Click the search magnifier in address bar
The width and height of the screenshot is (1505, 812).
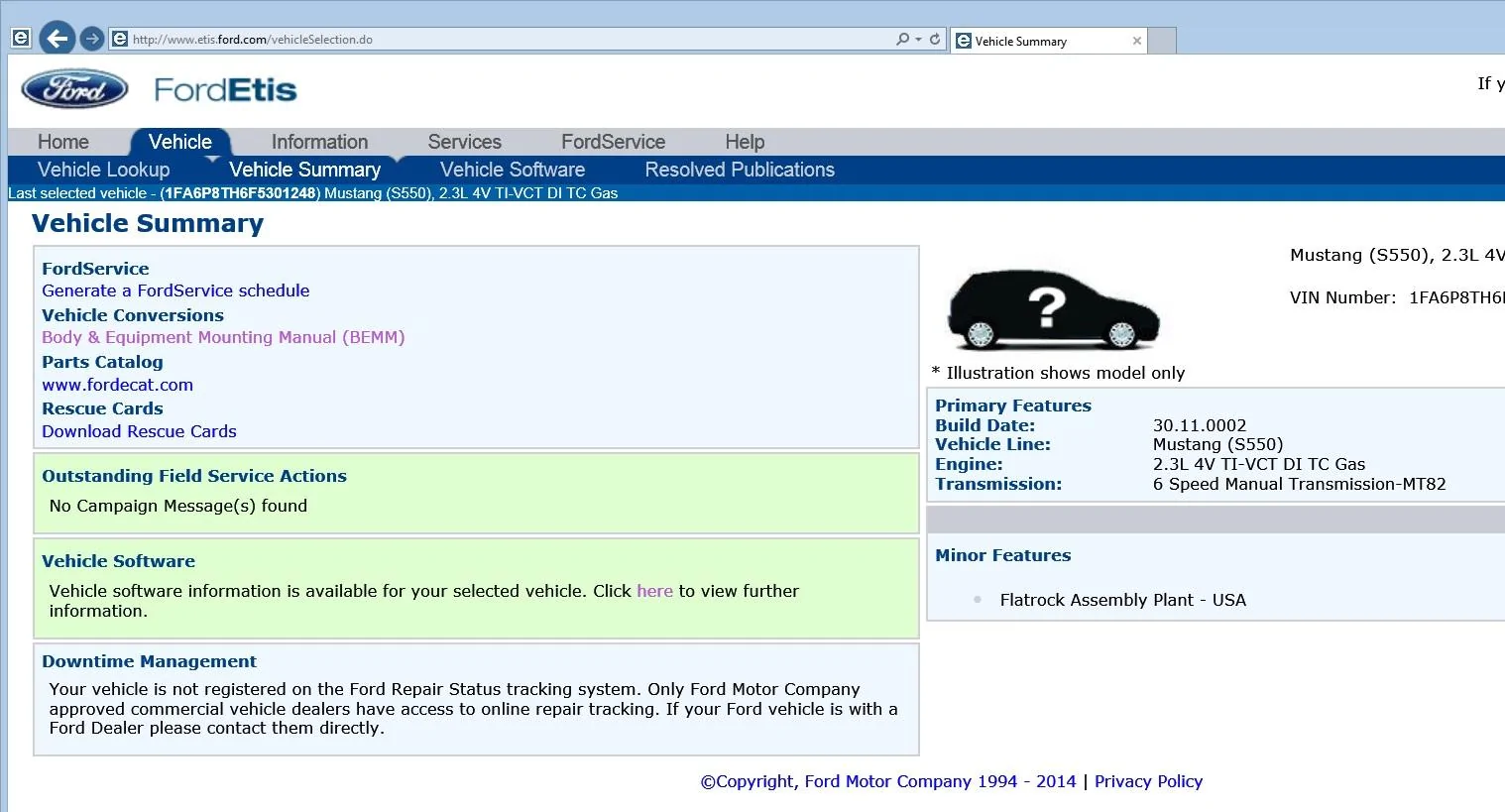[x=902, y=40]
